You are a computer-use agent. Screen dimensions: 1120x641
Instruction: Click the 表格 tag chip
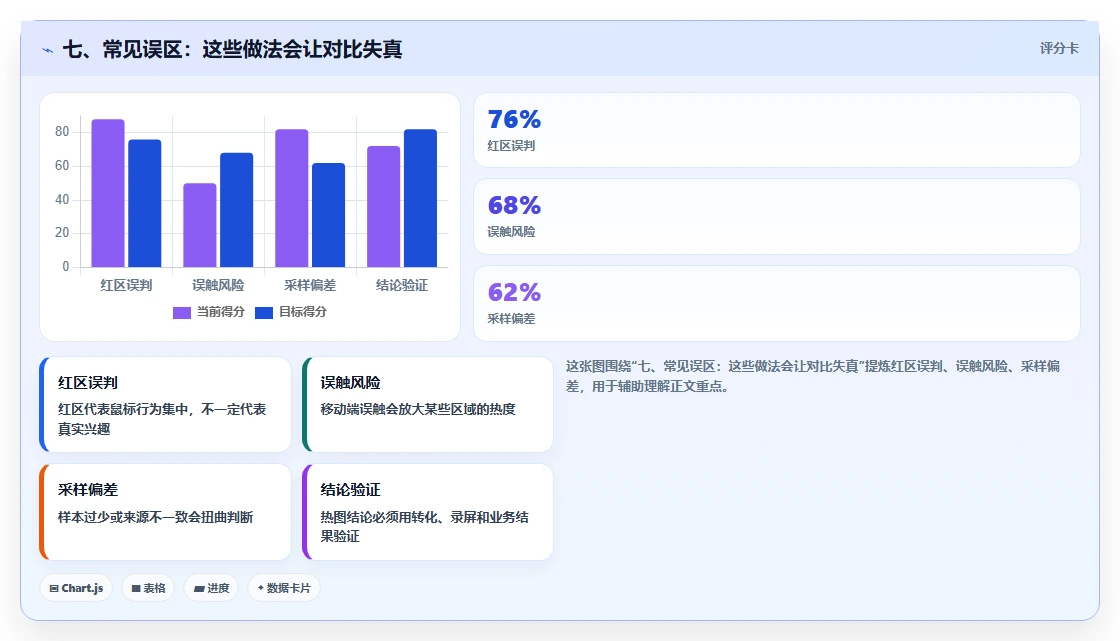click(x=148, y=588)
